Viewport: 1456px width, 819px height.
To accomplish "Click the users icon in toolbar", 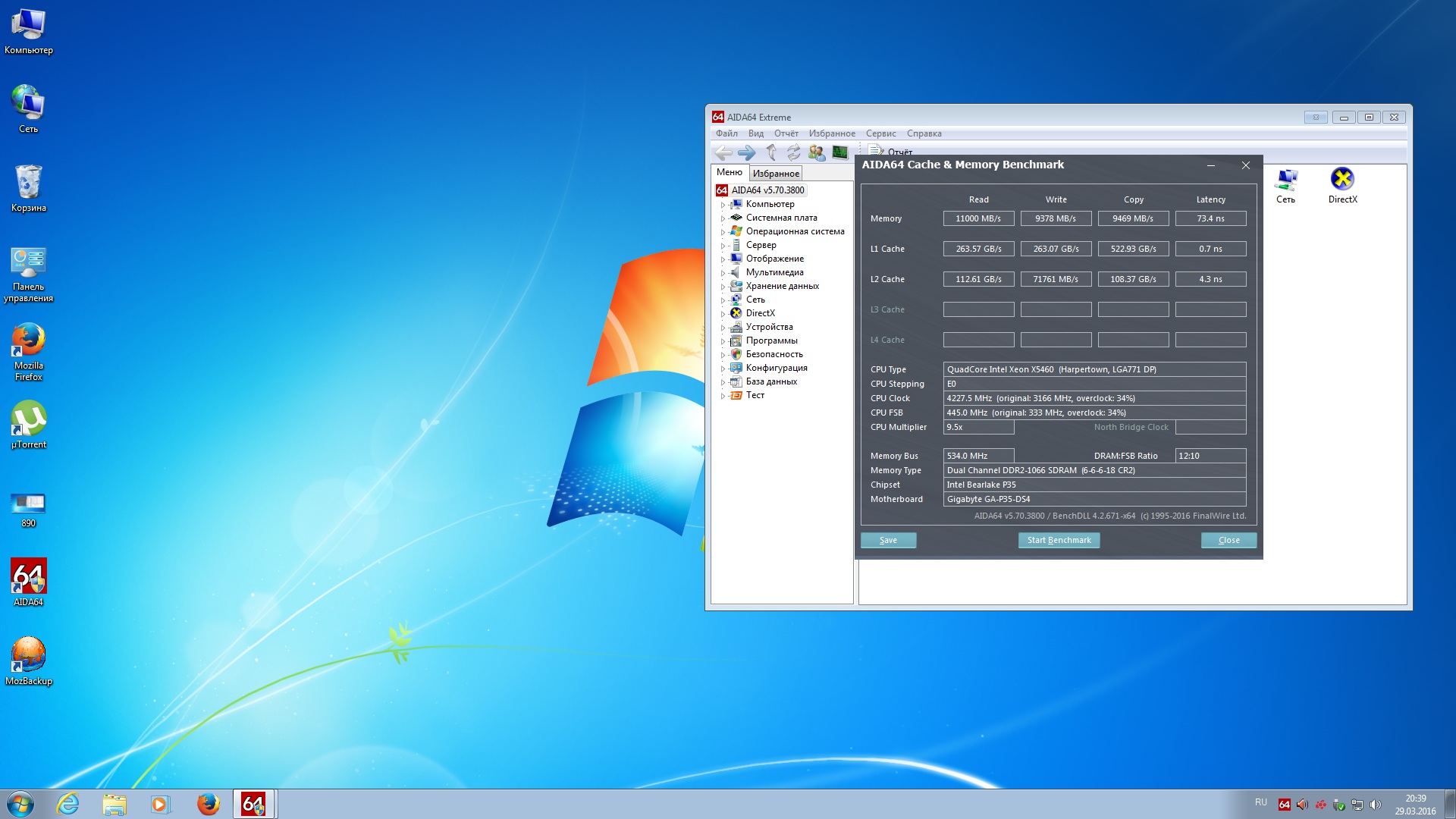I will 817,152.
